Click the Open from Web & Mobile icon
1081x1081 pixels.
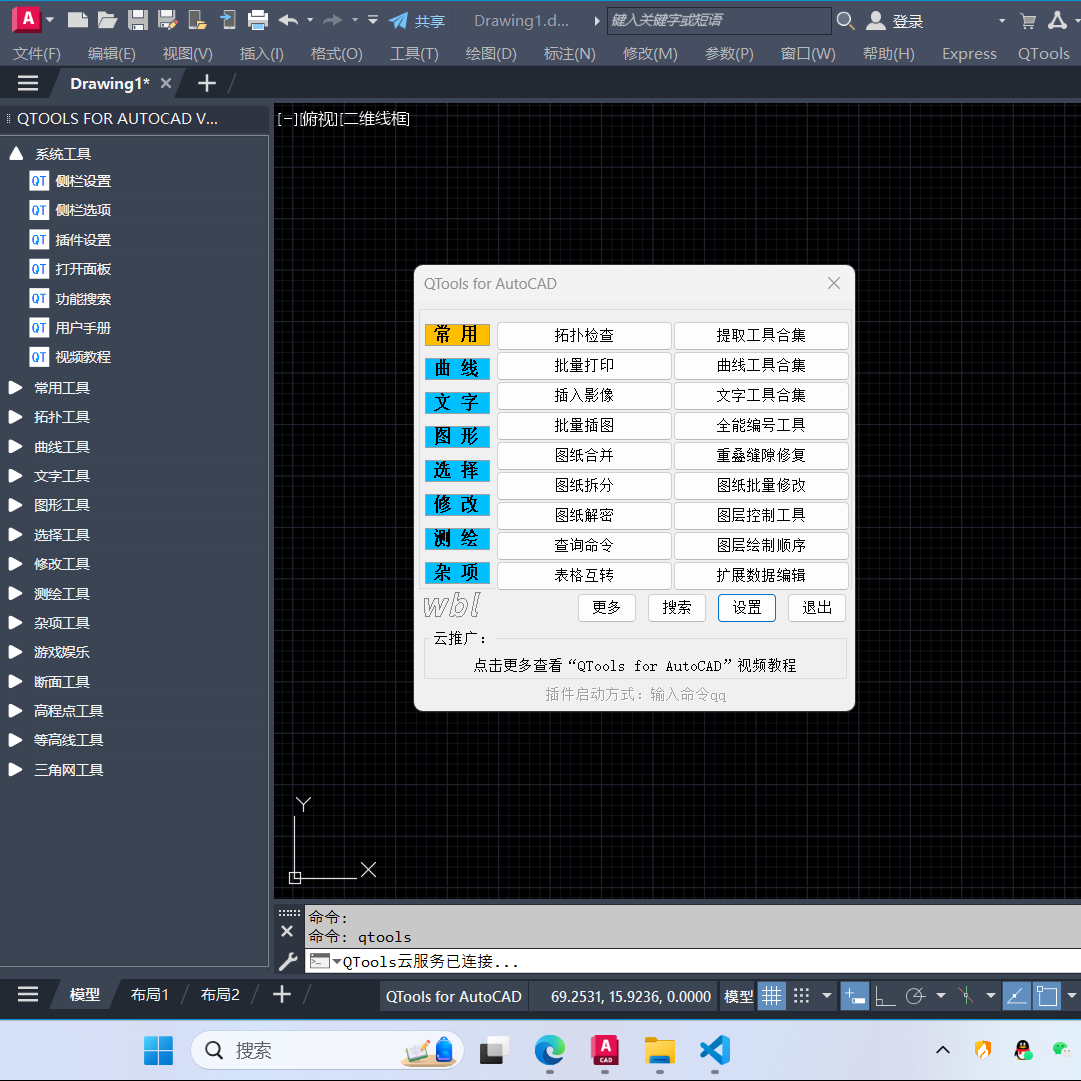click(x=198, y=20)
